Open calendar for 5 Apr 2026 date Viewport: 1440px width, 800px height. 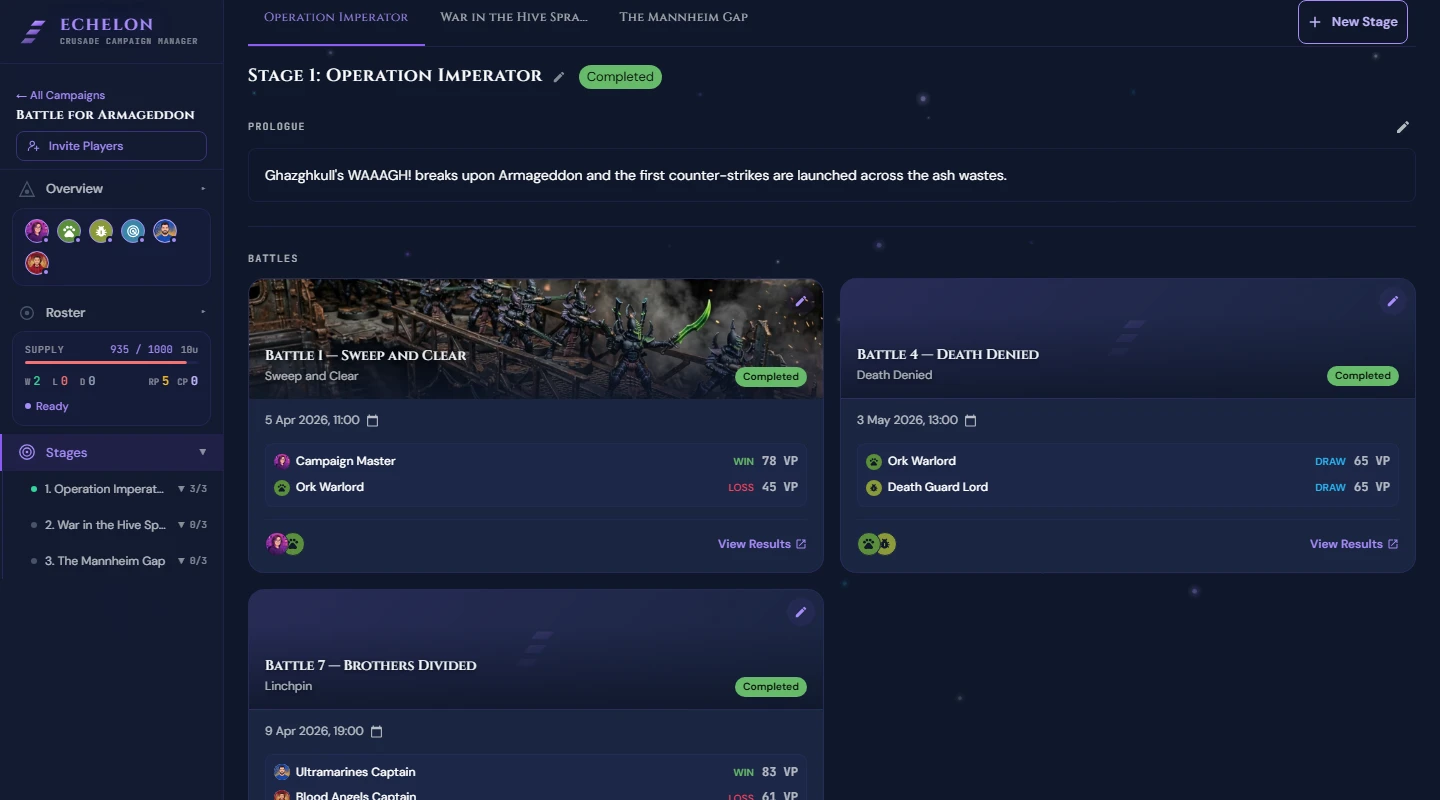point(373,421)
